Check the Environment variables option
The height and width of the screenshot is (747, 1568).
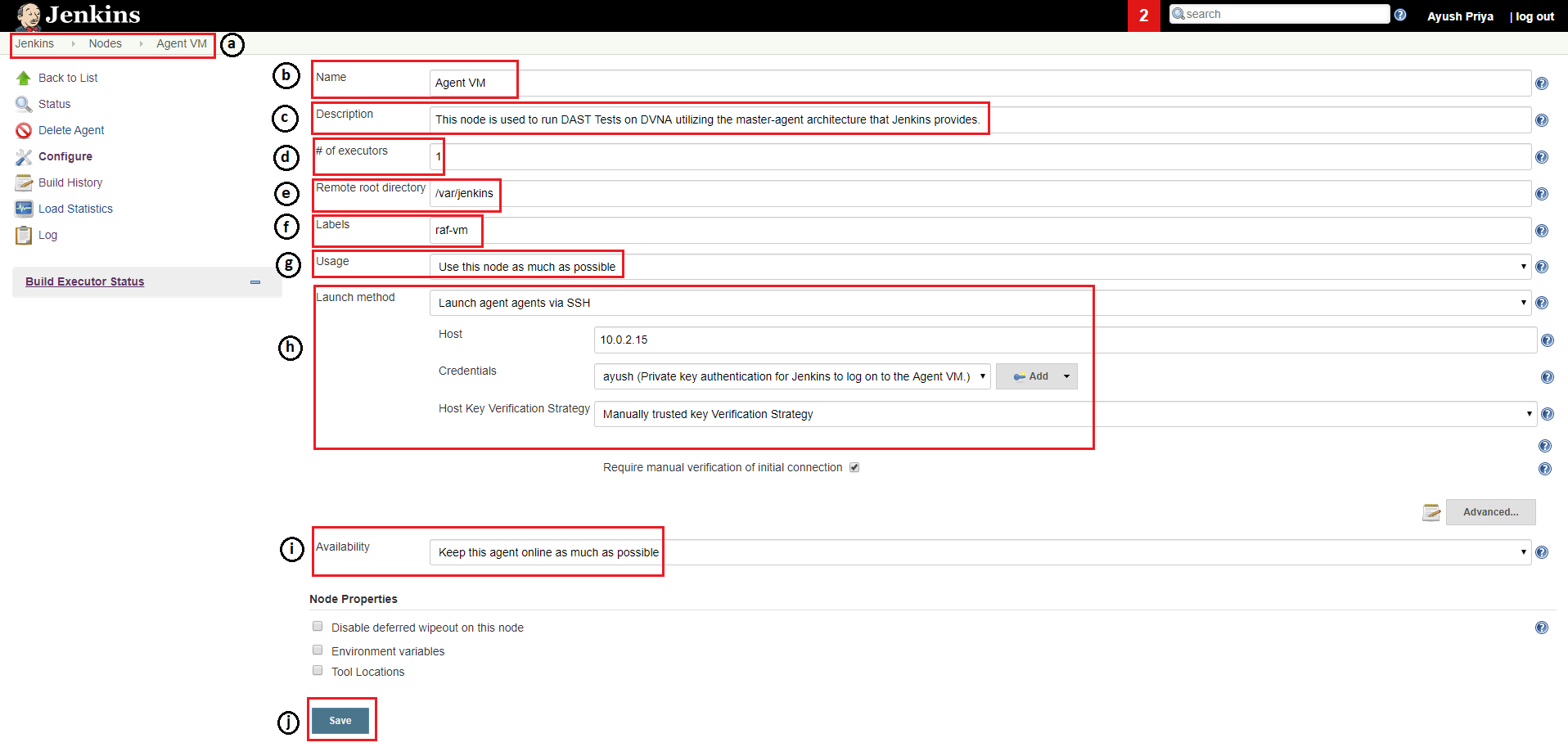point(318,650)
